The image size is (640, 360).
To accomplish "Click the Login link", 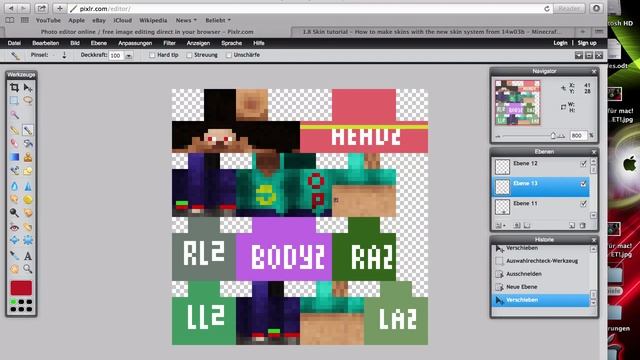I will (x=560, y=43).
